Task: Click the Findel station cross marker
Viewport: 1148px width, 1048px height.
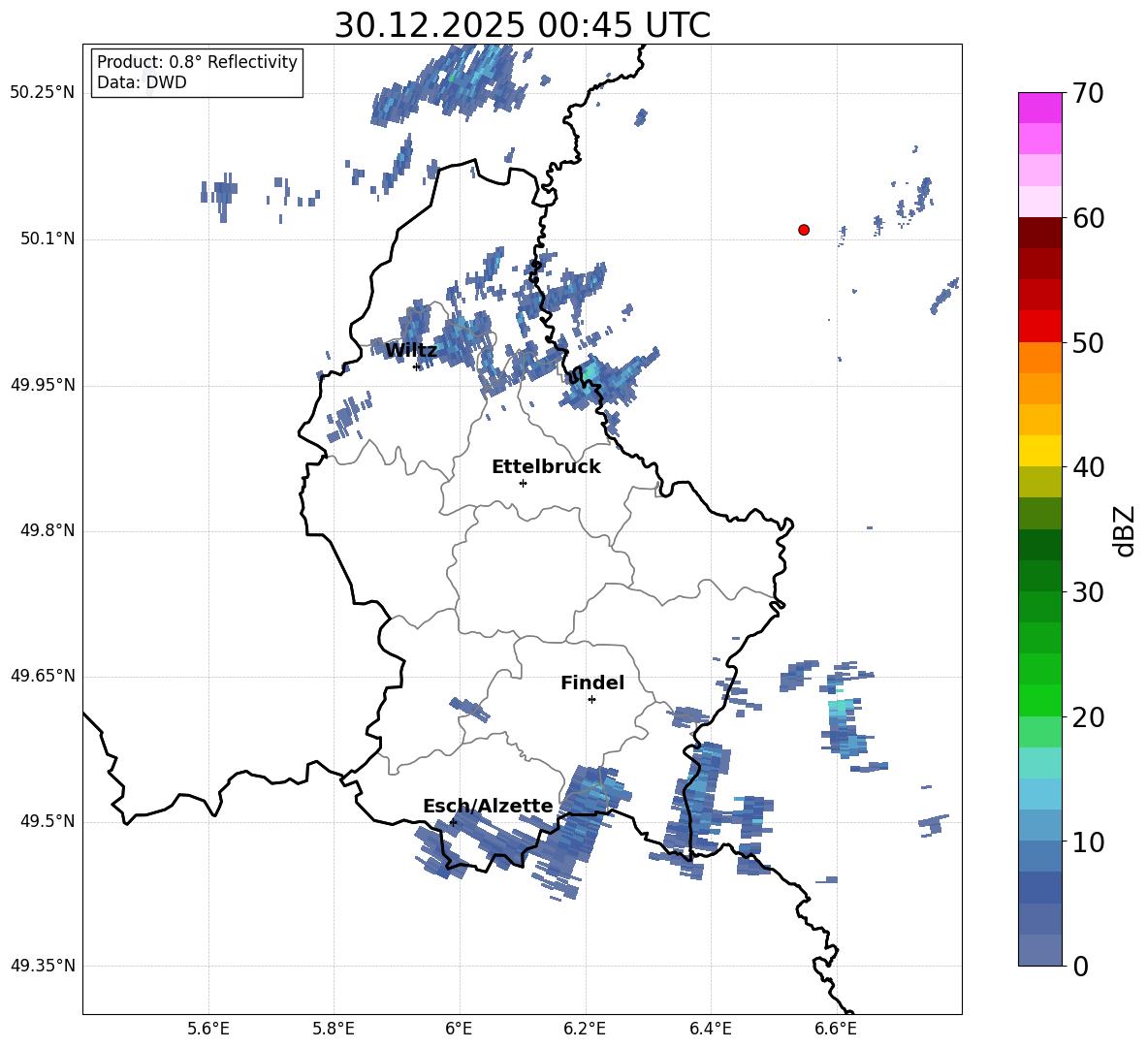Action: (591, 700)
